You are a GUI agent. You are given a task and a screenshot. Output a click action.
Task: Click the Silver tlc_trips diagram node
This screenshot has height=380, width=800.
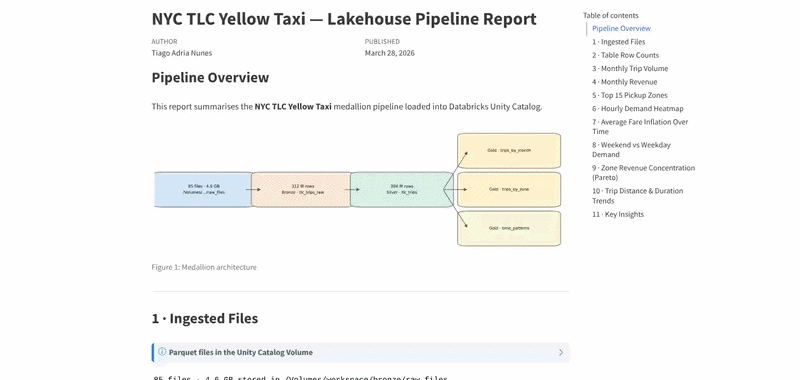click(x=402, y=189)
